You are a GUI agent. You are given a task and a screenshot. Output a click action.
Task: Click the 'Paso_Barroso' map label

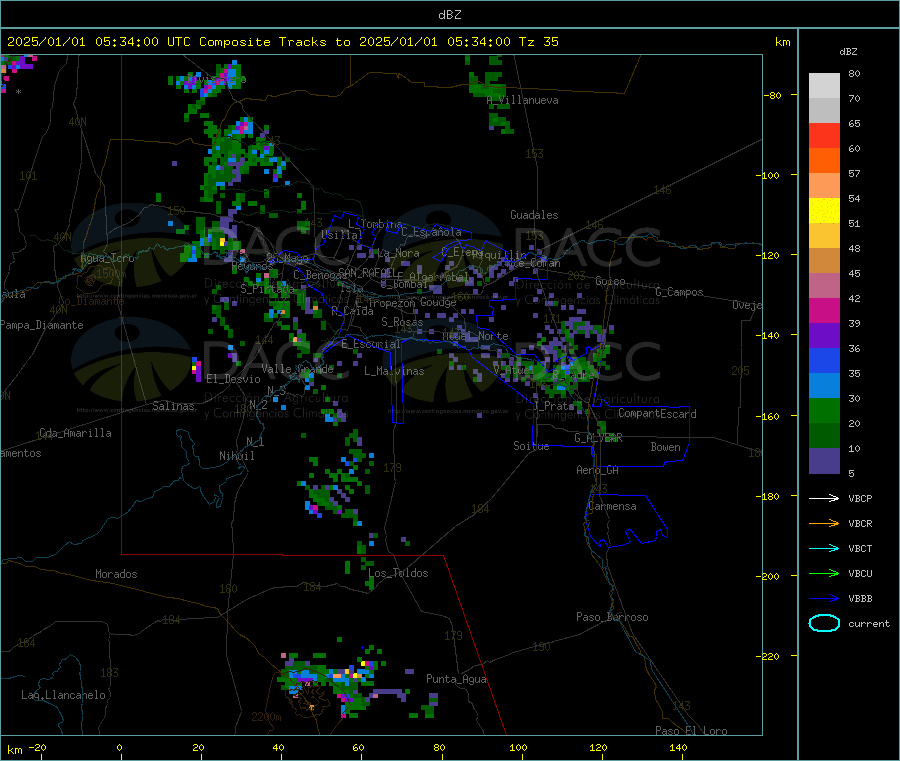tap(612, 617)
